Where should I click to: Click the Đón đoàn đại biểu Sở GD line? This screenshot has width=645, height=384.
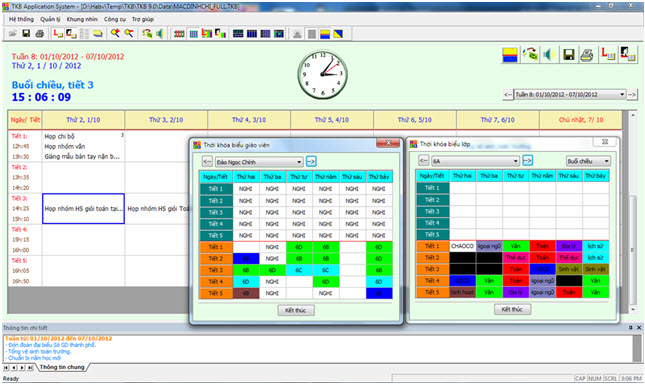[x=52, y=345]
